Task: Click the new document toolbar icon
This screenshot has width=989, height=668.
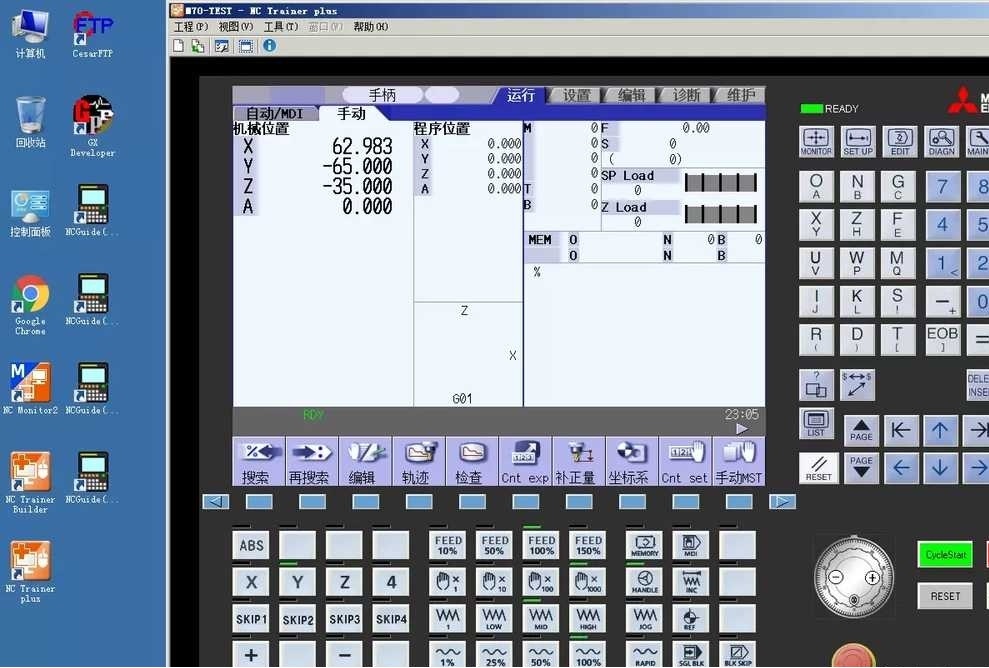Action: 178,45
